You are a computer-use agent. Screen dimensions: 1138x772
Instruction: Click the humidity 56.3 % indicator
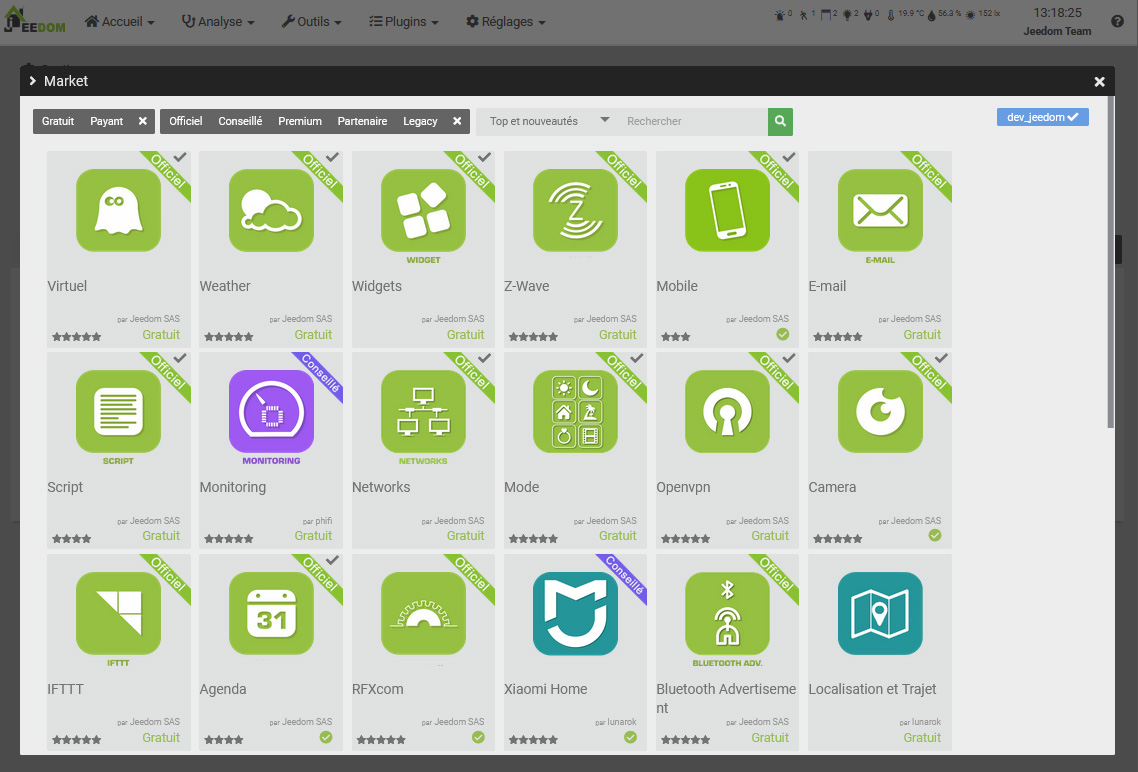coord(945,14)
